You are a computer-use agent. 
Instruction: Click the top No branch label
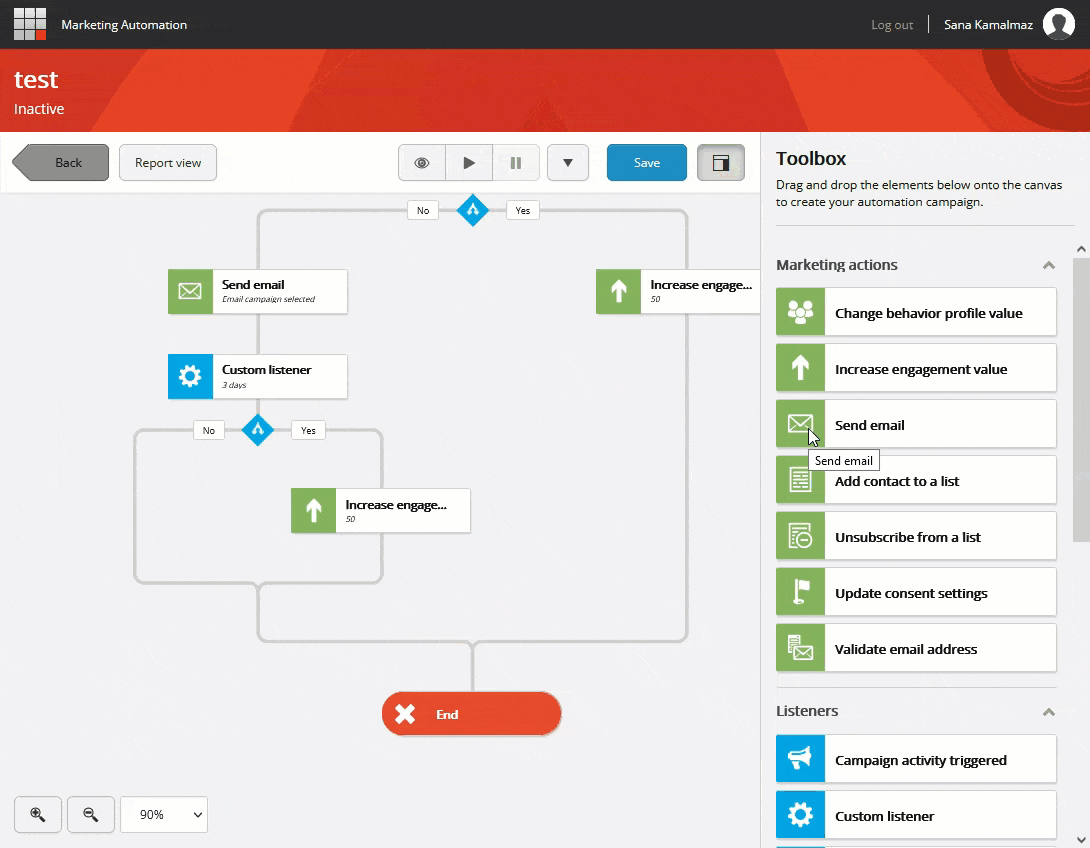click(x=423, y=211)
